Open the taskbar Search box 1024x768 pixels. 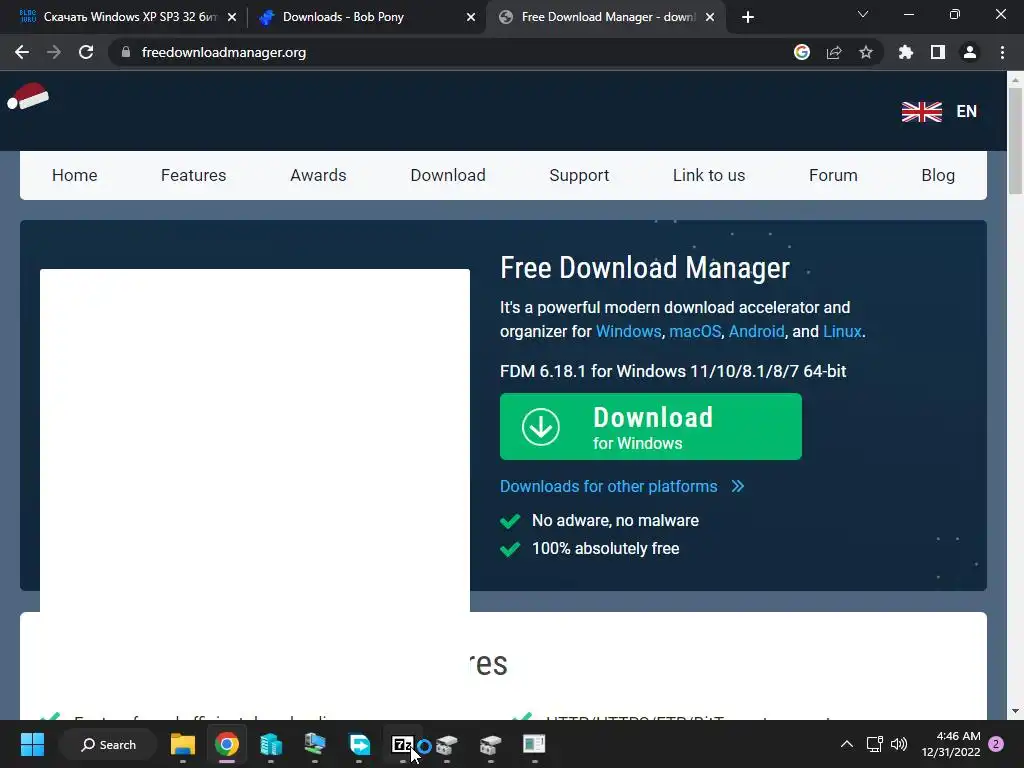[108, 744]
